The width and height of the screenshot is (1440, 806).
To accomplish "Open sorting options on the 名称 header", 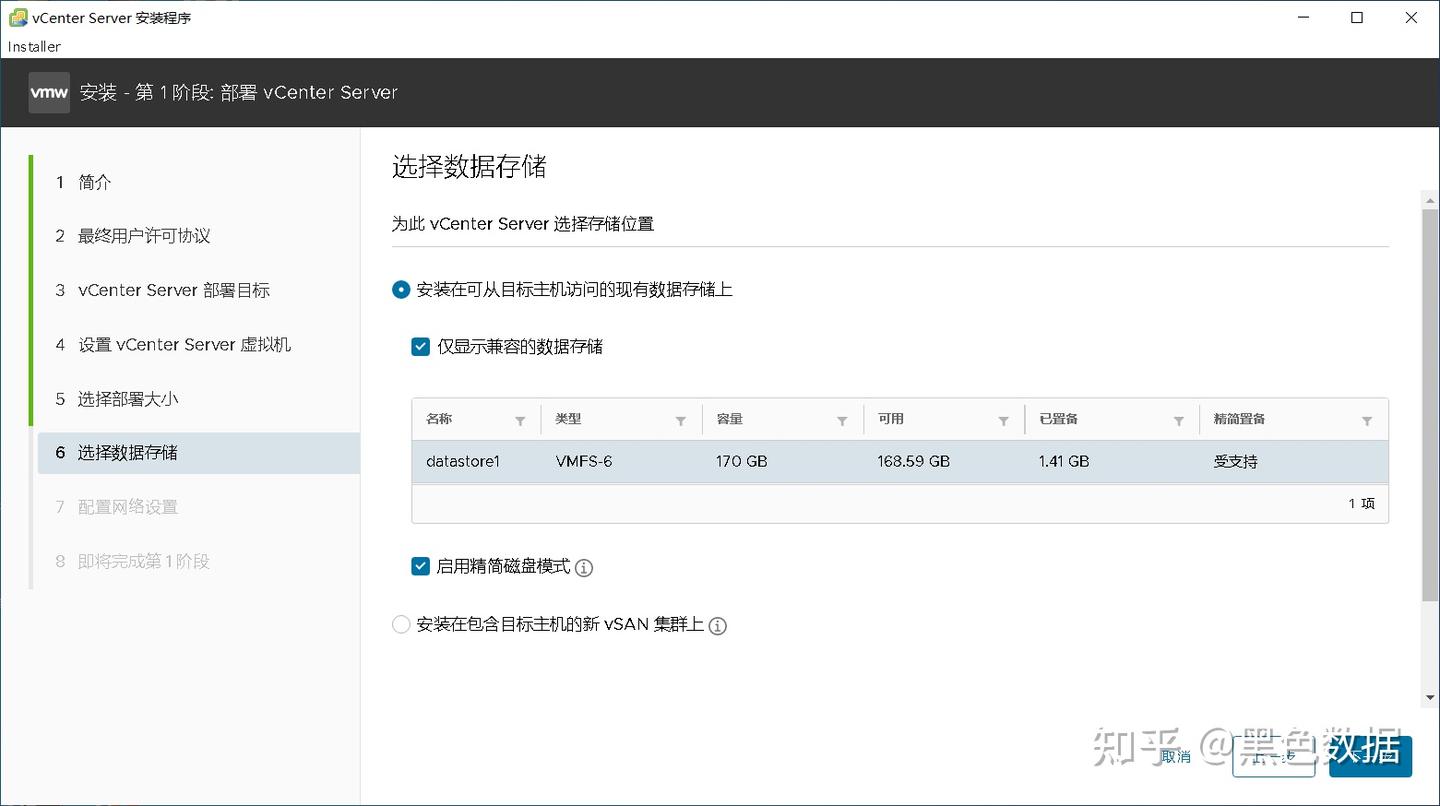I will tap(440, 419).
